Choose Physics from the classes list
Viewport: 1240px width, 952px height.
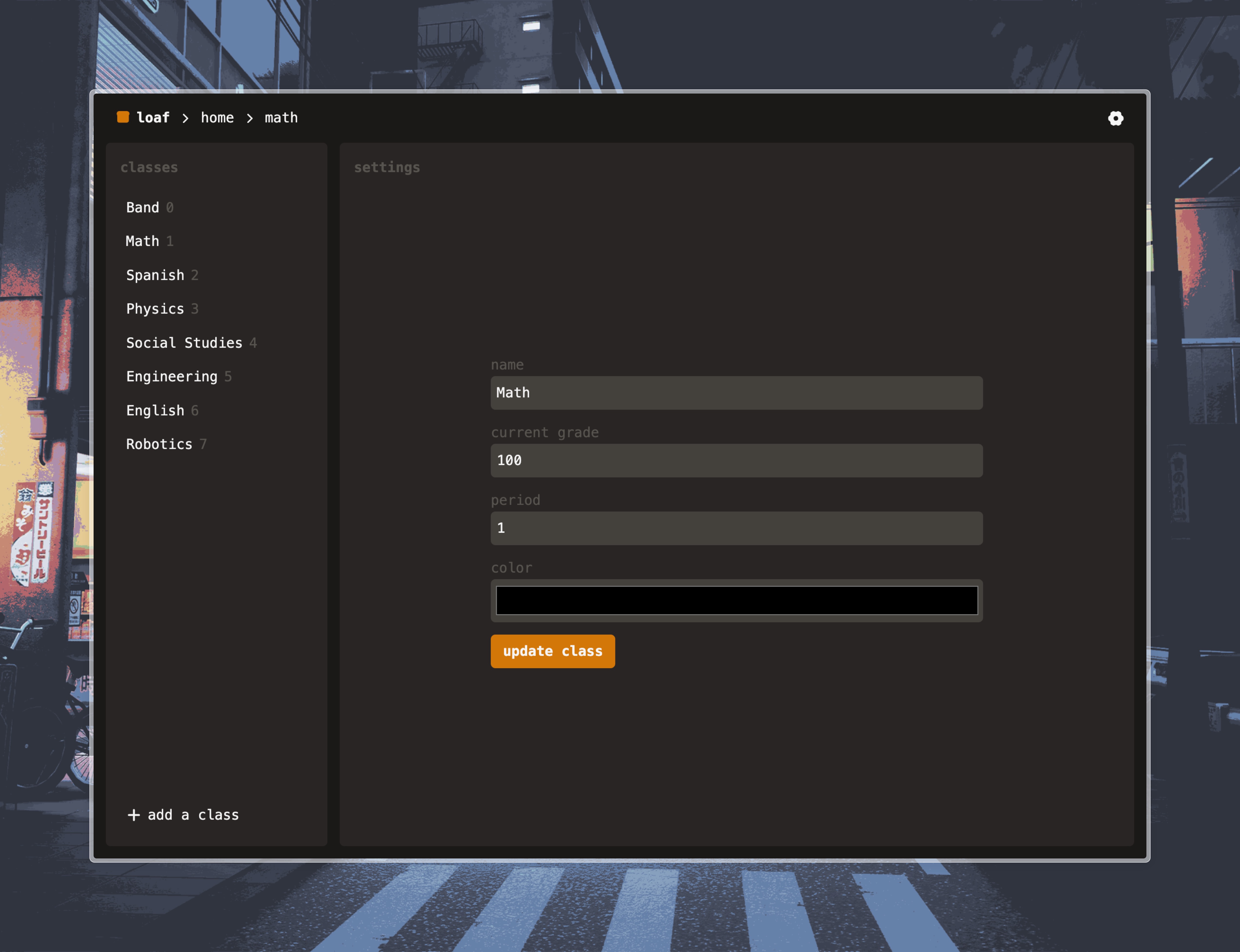[x=155, y=309]
